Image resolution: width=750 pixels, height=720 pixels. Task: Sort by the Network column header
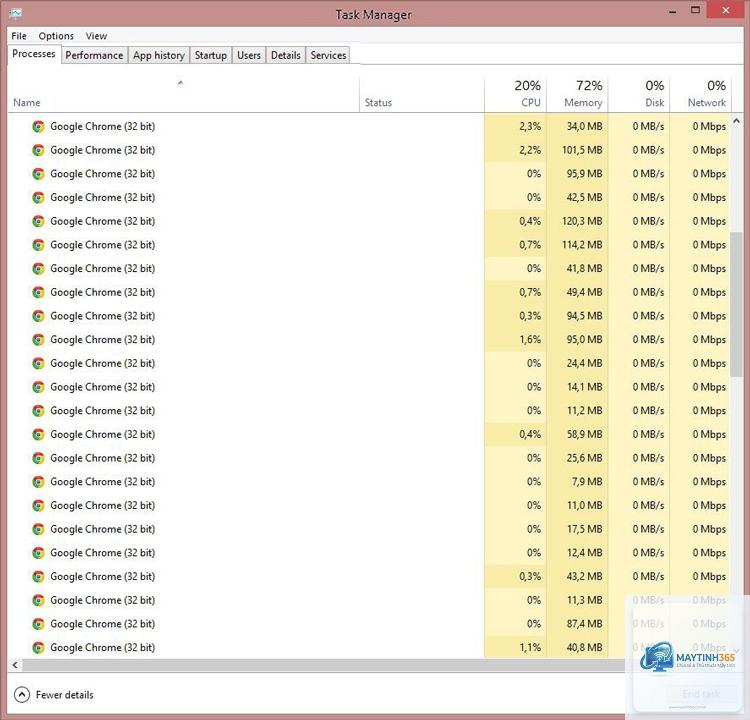[700, 95]
